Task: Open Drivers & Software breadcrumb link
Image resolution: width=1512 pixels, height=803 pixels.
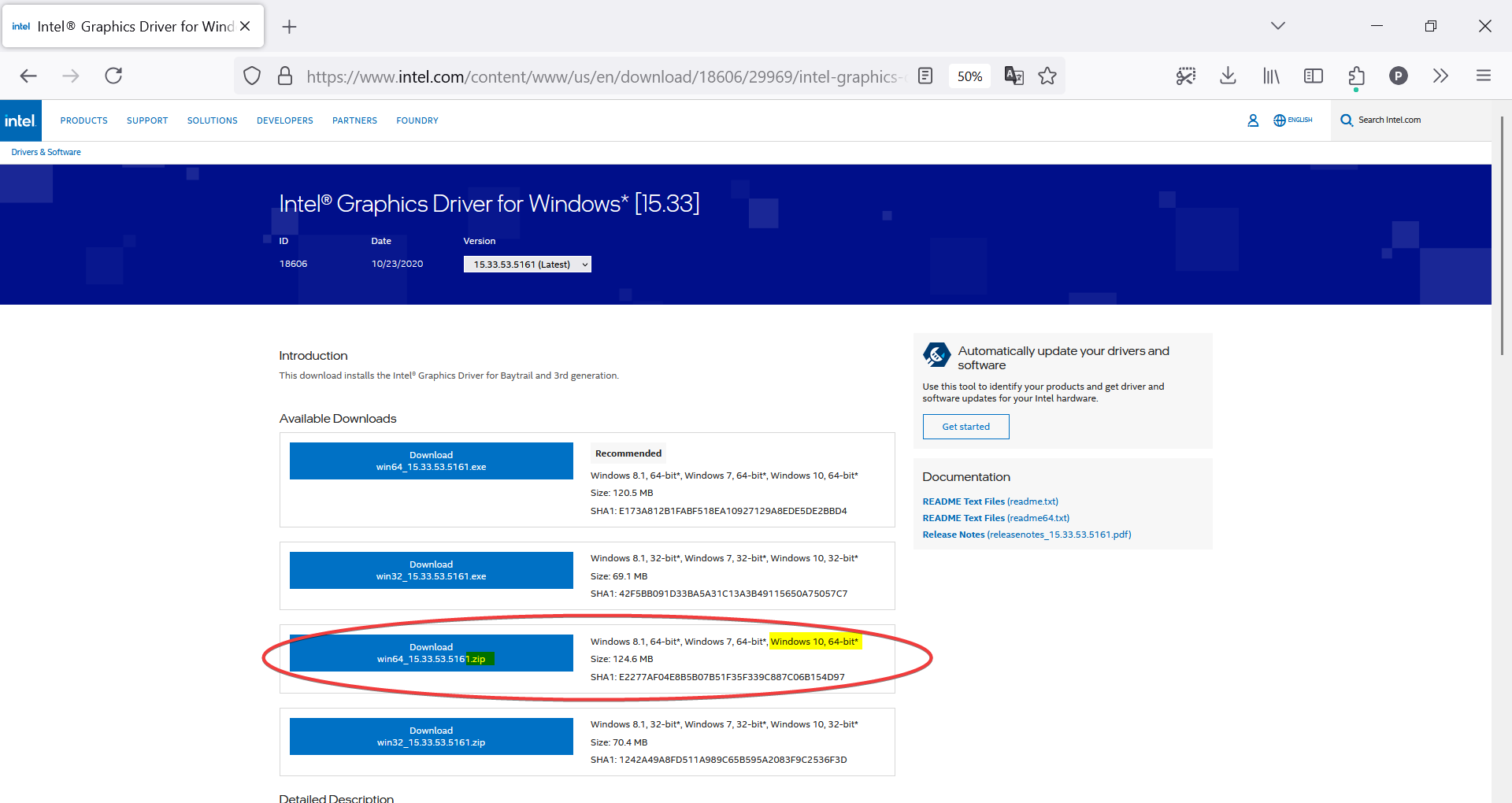Action: [46, 152]
